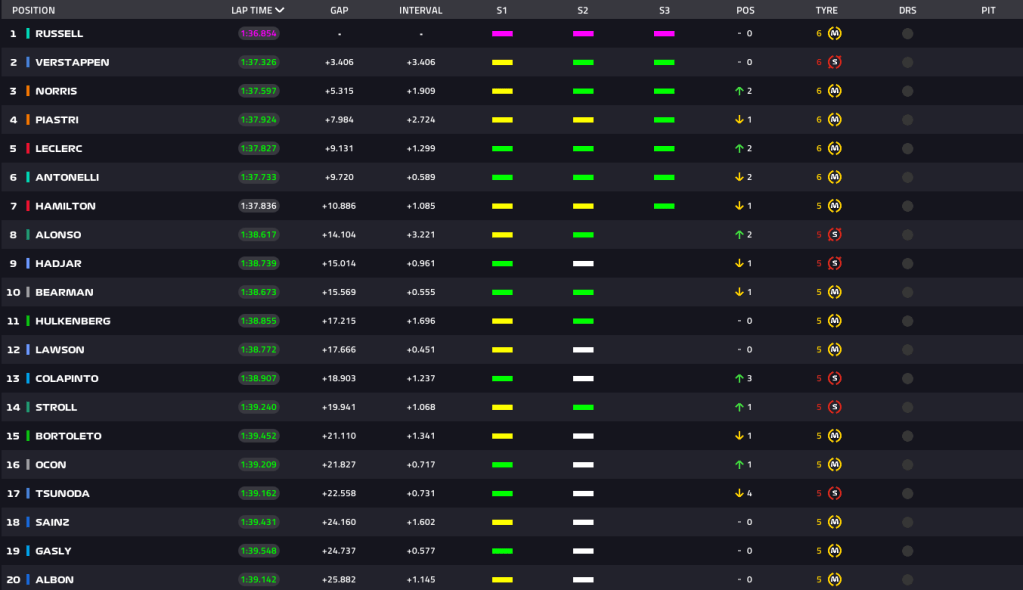The height and width of the screenshot is (590, 1023).
Task: Click Leclerc's DRS indicator dot
Action: coord(908,149)
